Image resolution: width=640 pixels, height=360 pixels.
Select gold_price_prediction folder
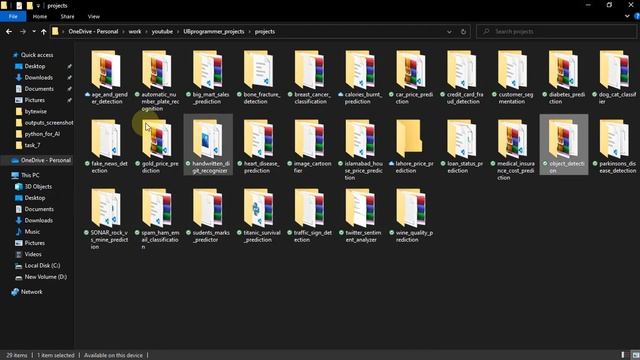click(157, 146)
